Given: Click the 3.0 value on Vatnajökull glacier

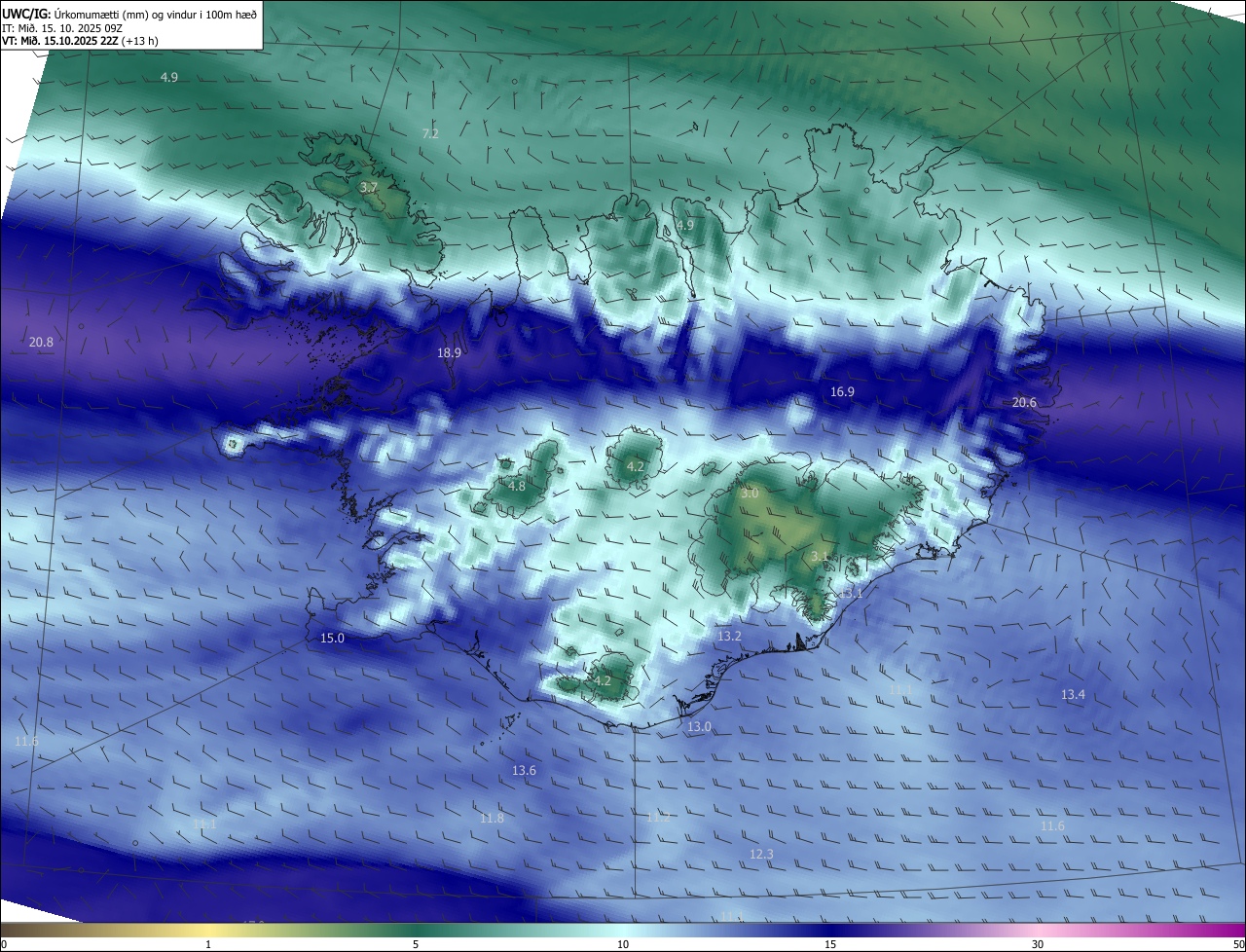Looking at the screenshot, I should coord(750,494).
